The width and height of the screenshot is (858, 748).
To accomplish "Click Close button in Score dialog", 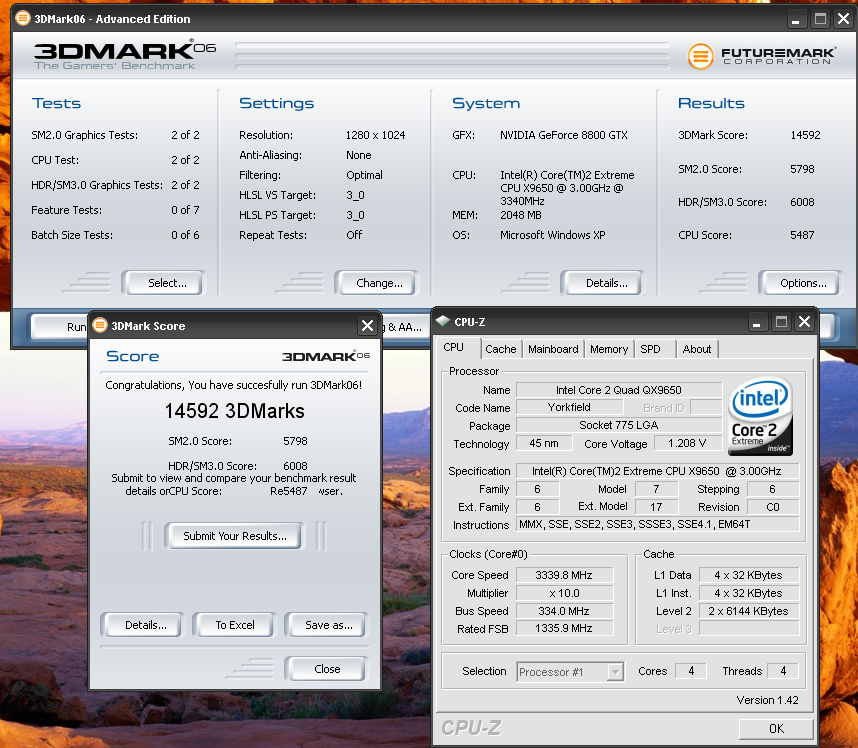I will [x=326, y=669].
